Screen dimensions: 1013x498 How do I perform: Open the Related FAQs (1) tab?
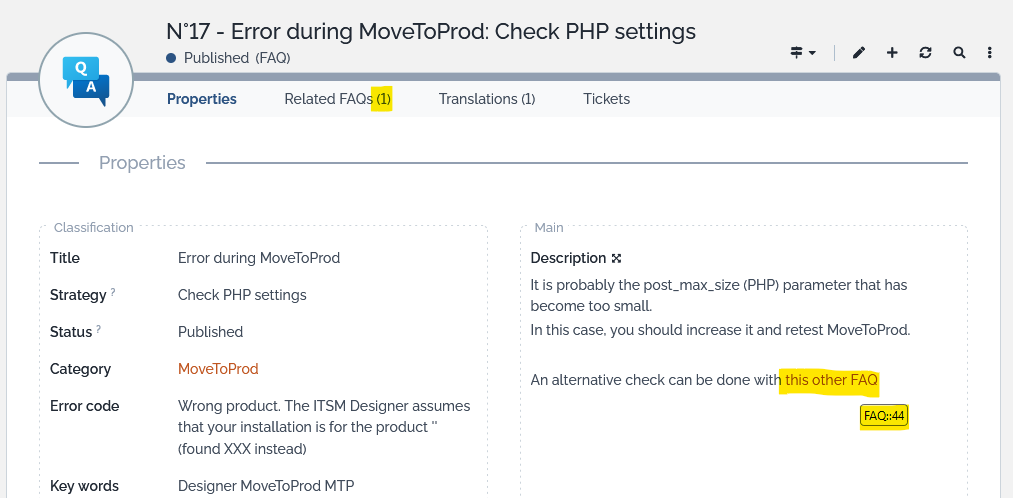point(337,99)
